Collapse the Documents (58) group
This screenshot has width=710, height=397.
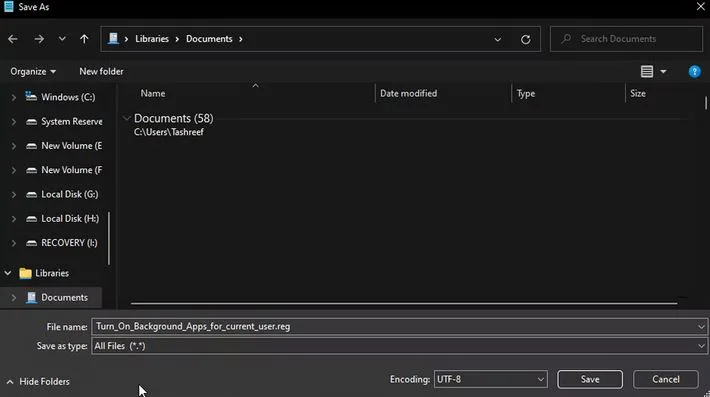click(126, 119)
